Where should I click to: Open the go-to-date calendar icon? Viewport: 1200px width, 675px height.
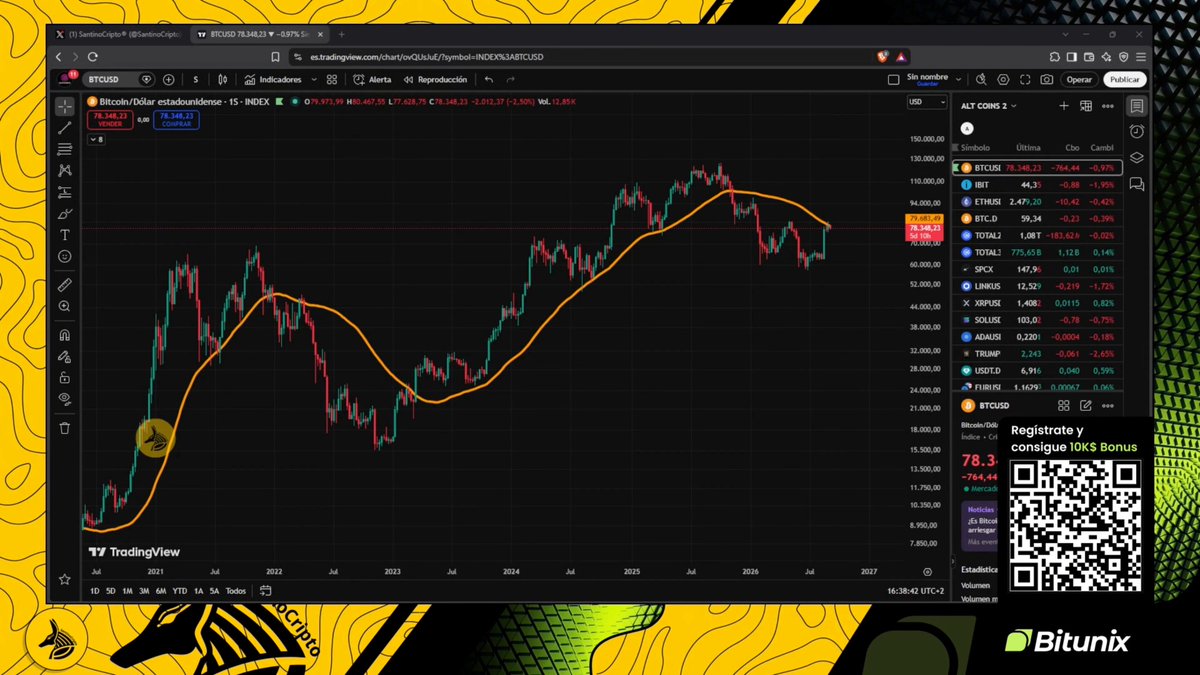267,591
